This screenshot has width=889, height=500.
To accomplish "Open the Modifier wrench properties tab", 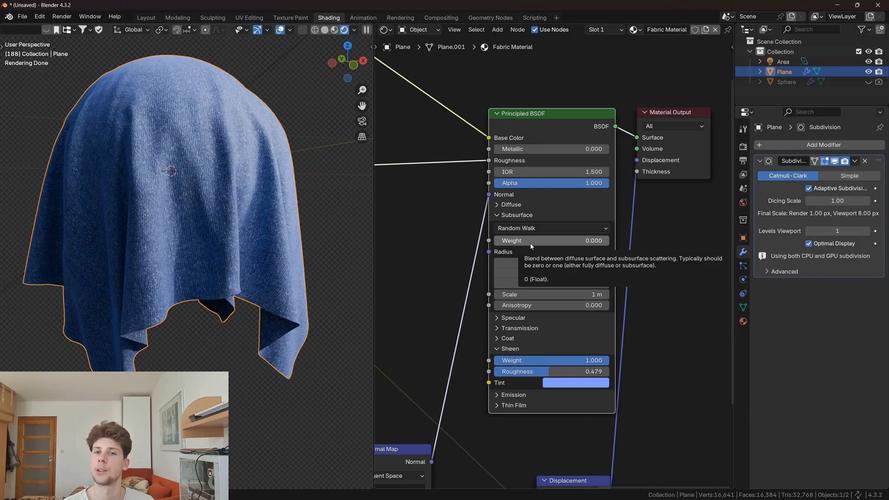I will click(x=743, y=252).
